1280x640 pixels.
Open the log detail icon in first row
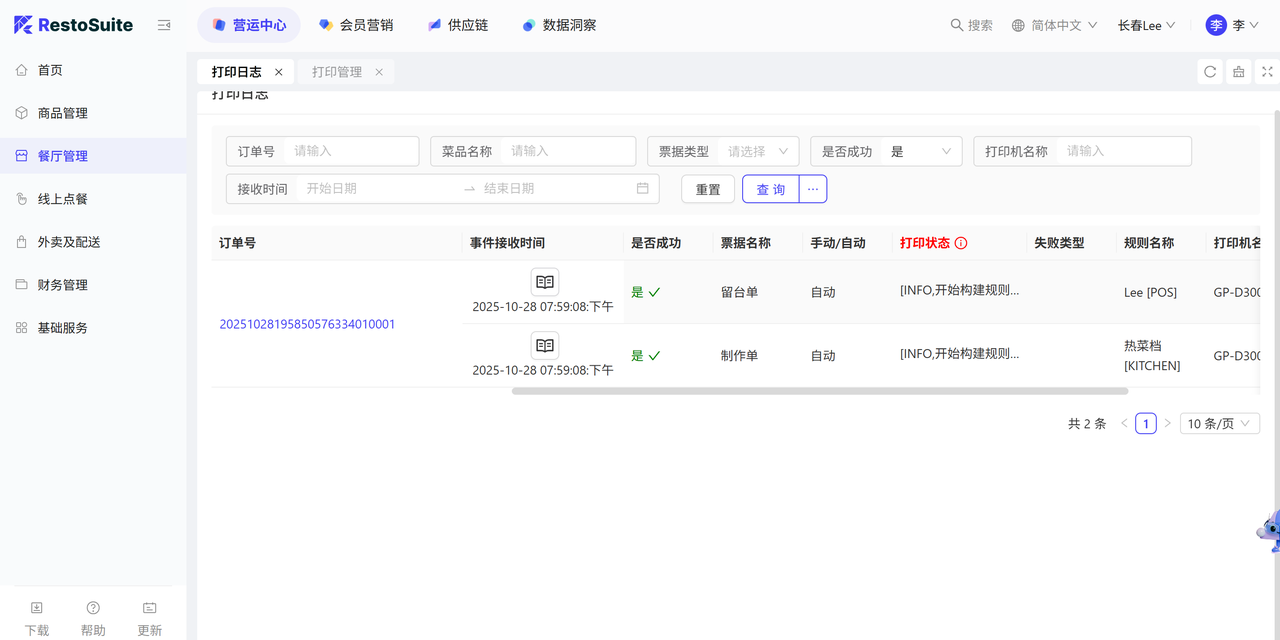544,282
